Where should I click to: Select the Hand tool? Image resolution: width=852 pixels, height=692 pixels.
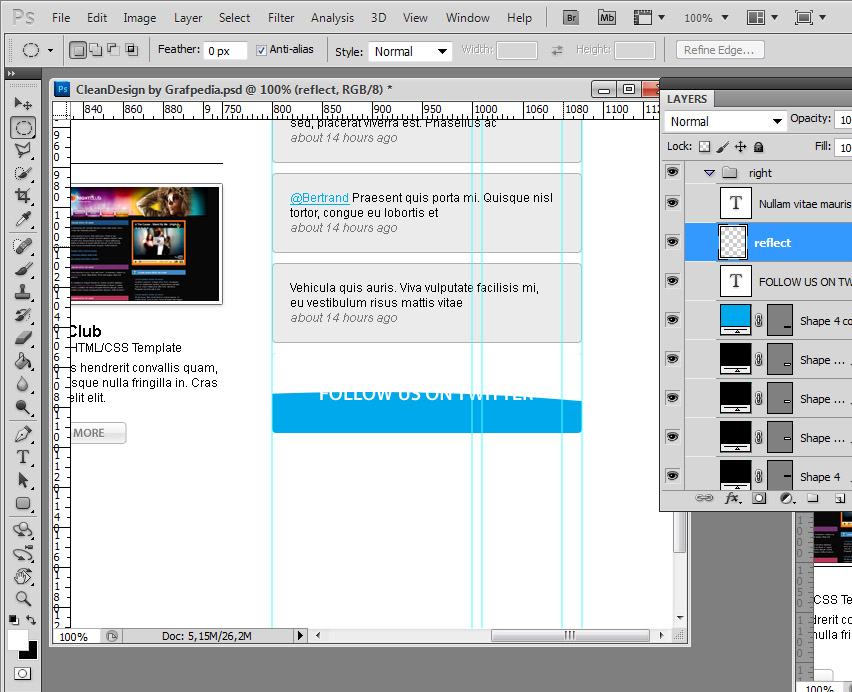23,576
